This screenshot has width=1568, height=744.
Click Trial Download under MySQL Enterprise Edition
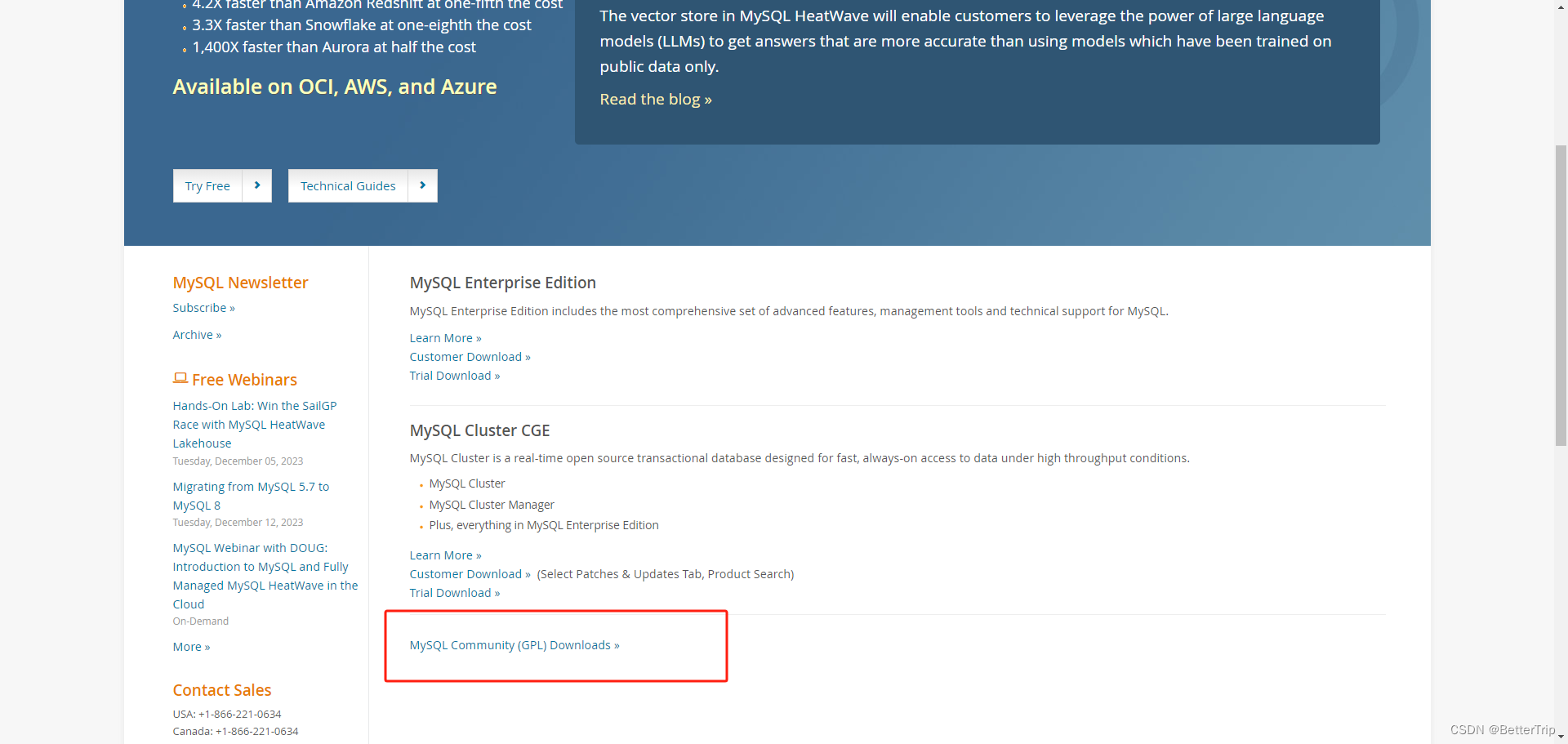[x=455, y=376]
